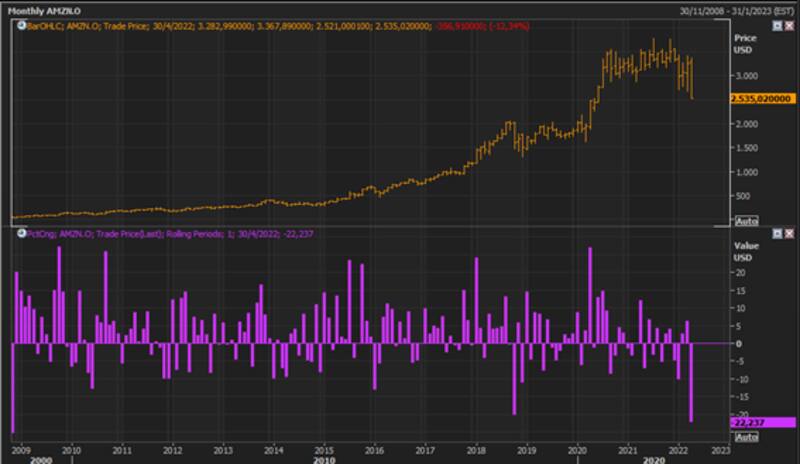Viewport: 800px width, 464px height.
Task: Toggle Auto scaling on price axis
Action: [746, 218]
